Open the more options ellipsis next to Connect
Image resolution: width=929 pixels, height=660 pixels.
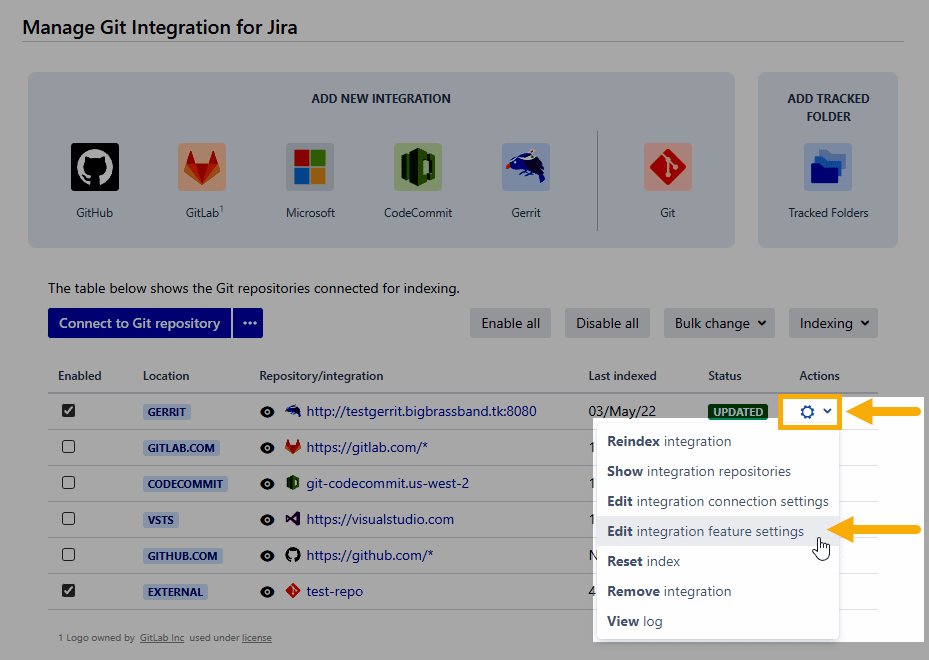click(248, 323)
